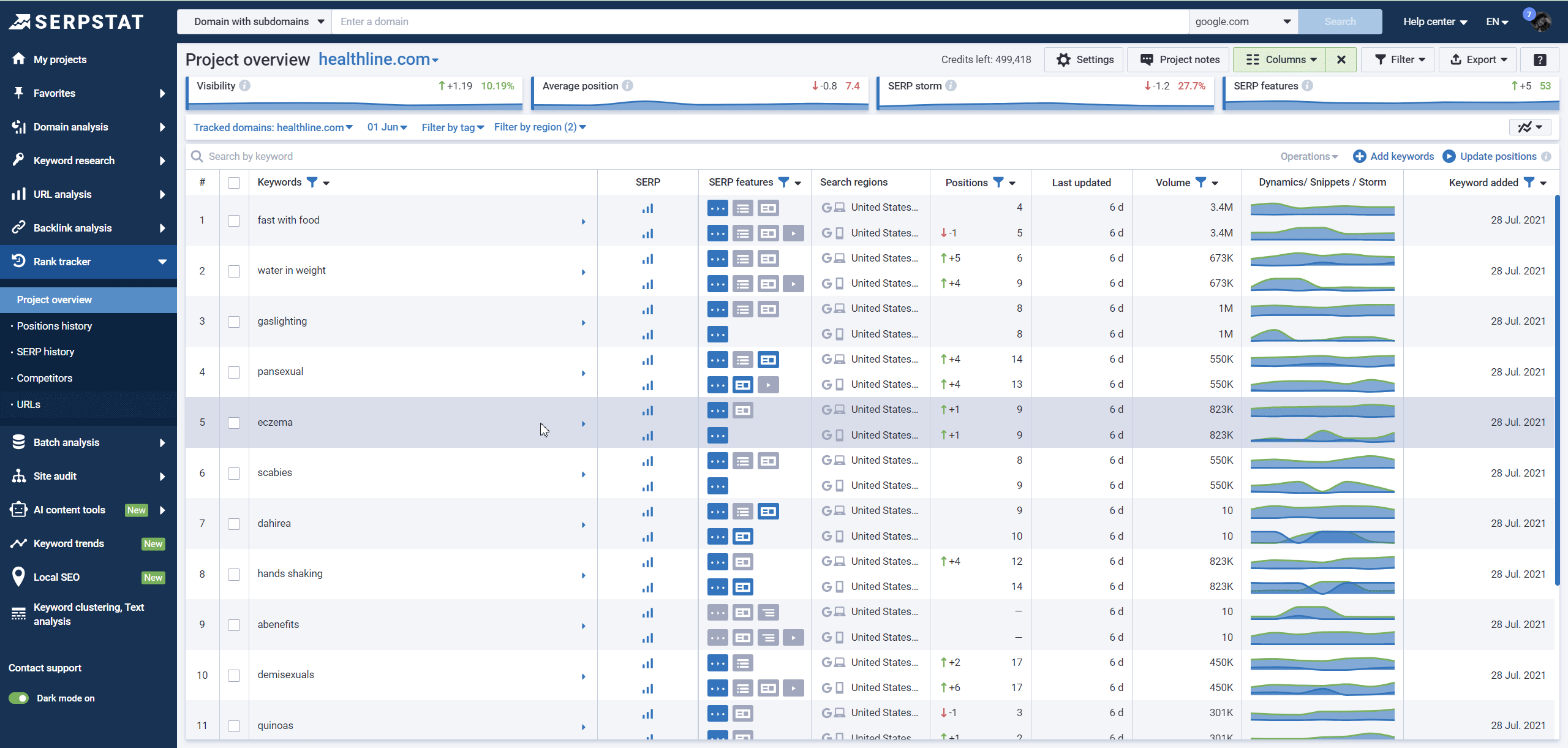Click the filter icon in Keywords column header

click(x=313, y=182)
